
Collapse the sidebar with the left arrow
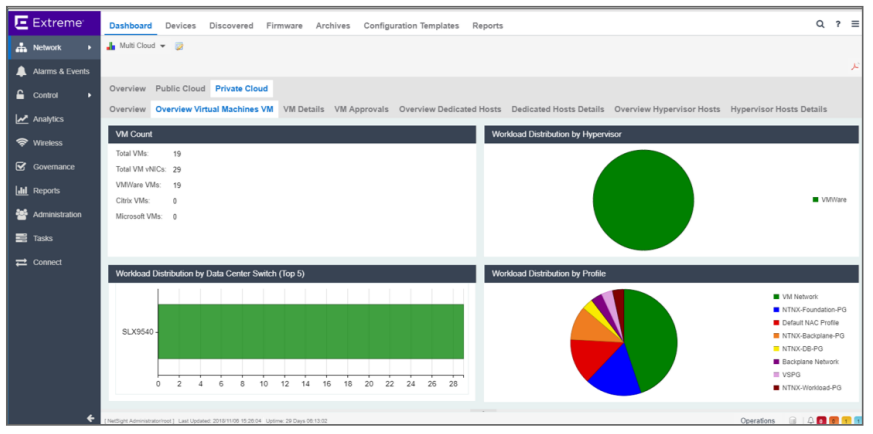click(x=91, y=418)
